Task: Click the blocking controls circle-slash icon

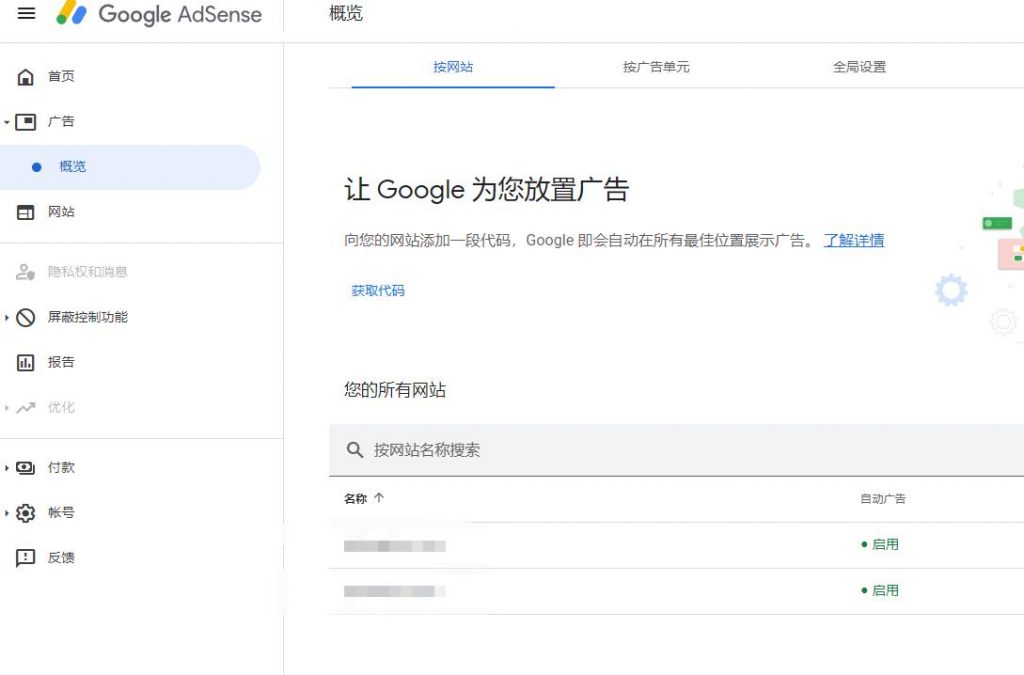Action: (25, 317)
